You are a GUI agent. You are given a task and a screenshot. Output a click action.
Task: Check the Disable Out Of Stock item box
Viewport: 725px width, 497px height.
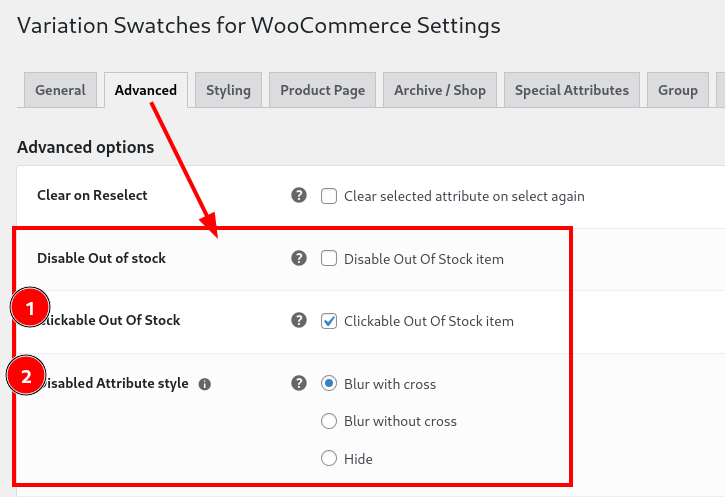329,258
